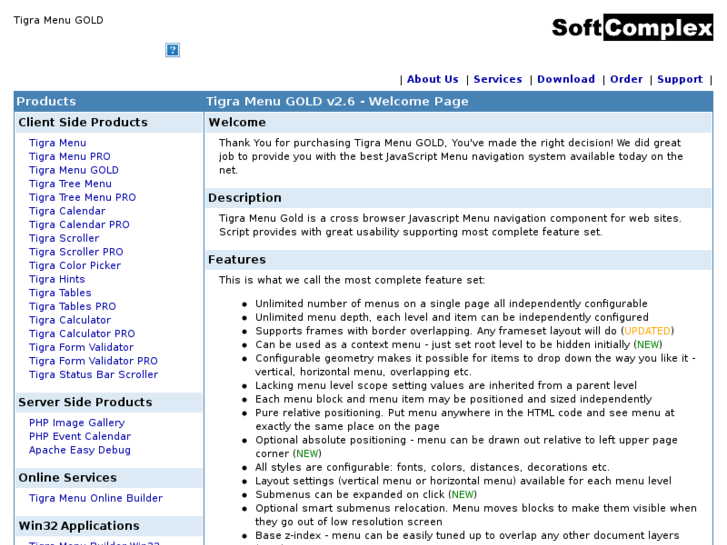This screenshot has height=545, width=727.
Task: Open the PHP Image Gallery link
Action: [x=77, y=423]
